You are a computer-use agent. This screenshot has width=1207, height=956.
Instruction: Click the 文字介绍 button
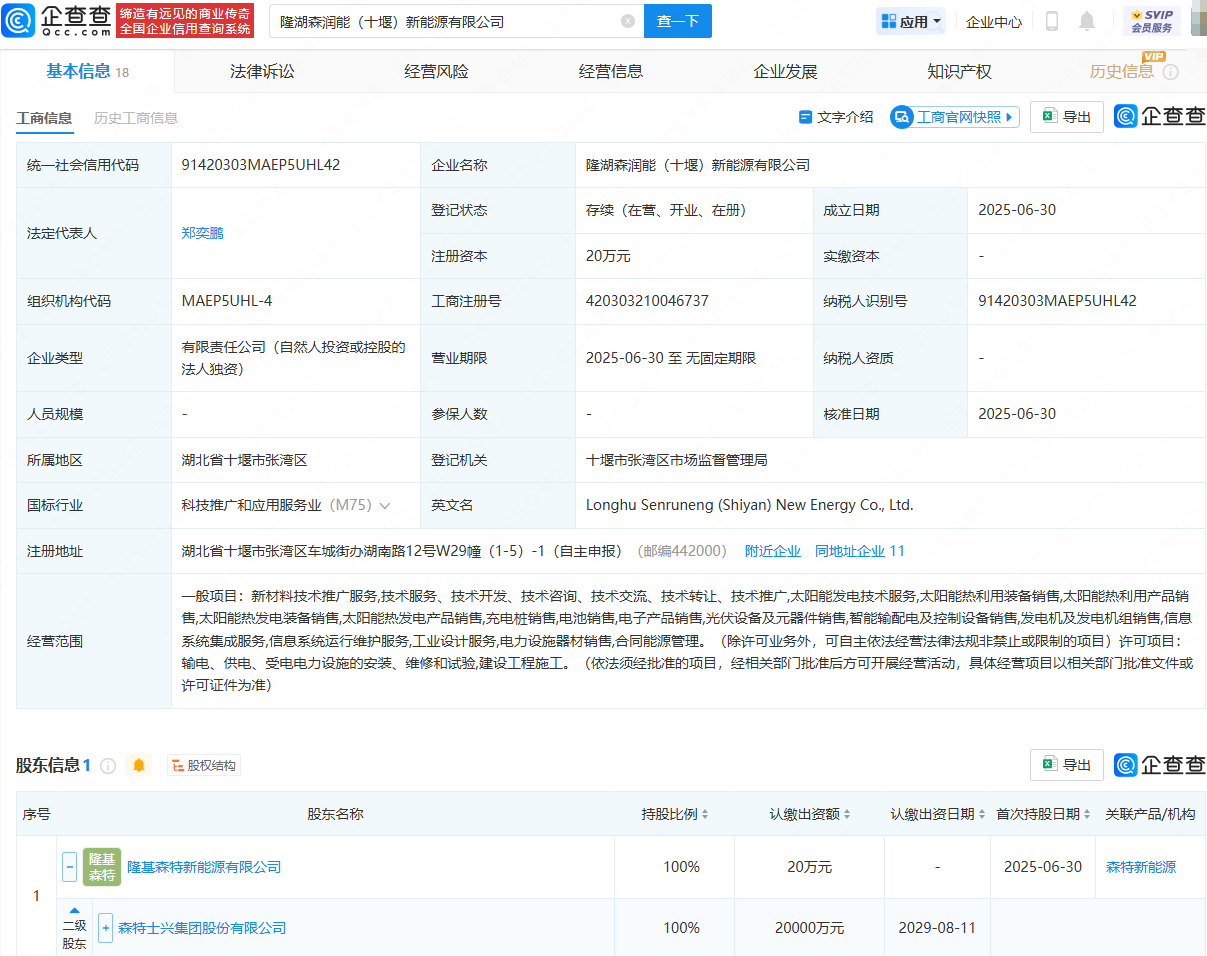(x=836, y=117)
